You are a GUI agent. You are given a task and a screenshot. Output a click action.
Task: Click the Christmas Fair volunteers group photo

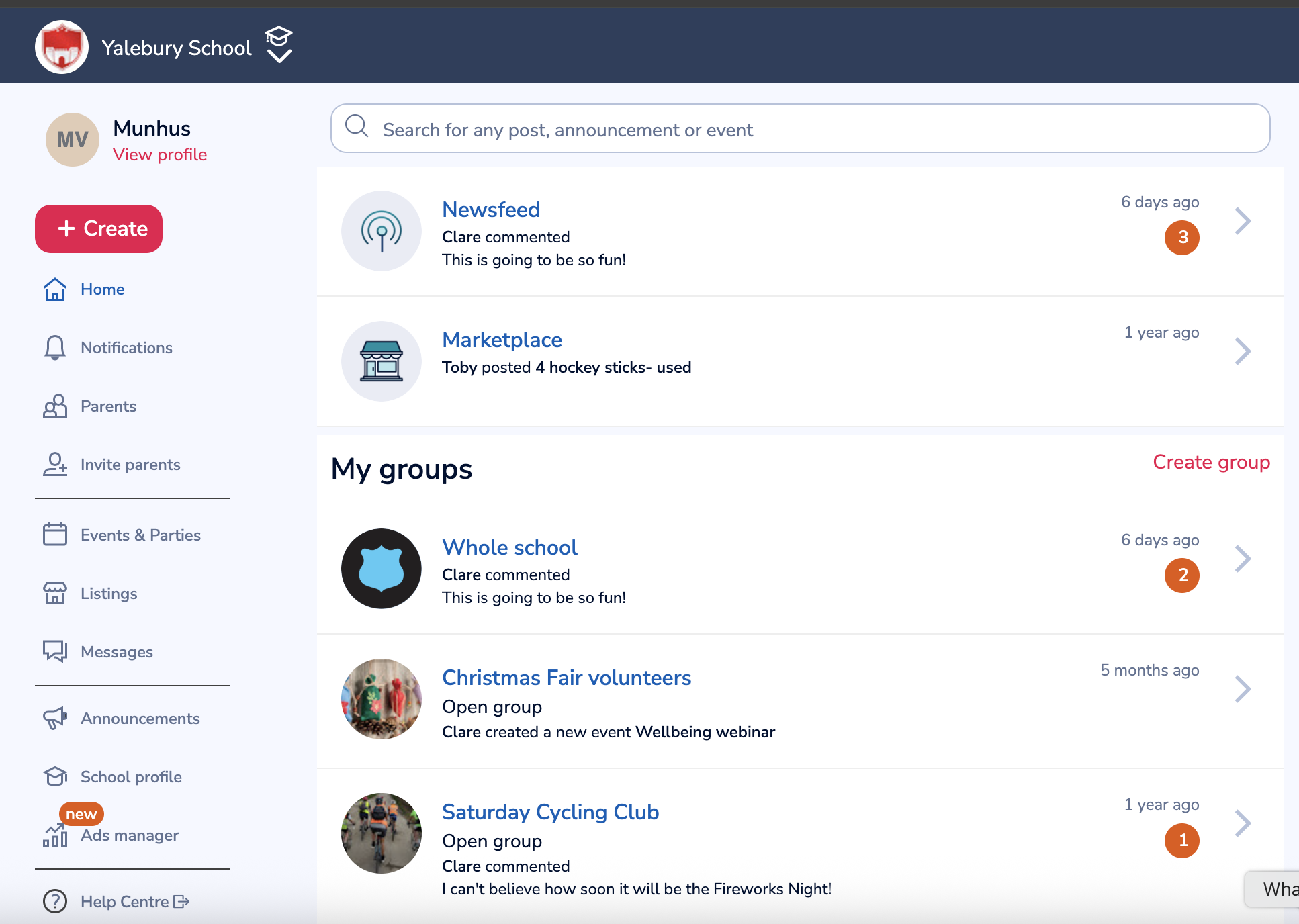[x=382, y=699]
